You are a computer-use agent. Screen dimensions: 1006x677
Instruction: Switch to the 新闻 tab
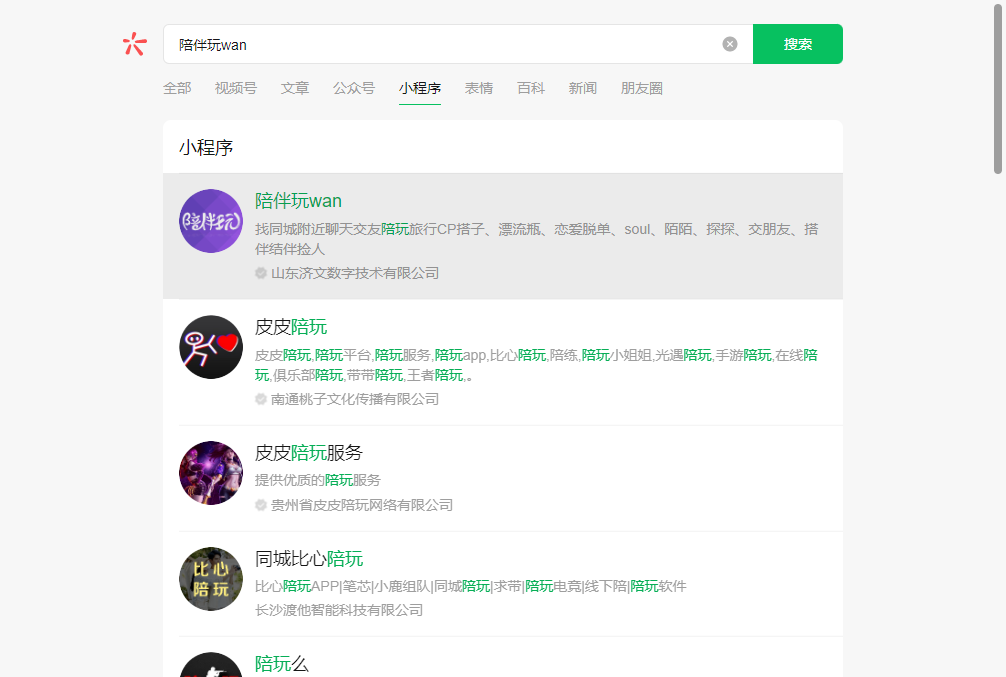coord(583,88)
